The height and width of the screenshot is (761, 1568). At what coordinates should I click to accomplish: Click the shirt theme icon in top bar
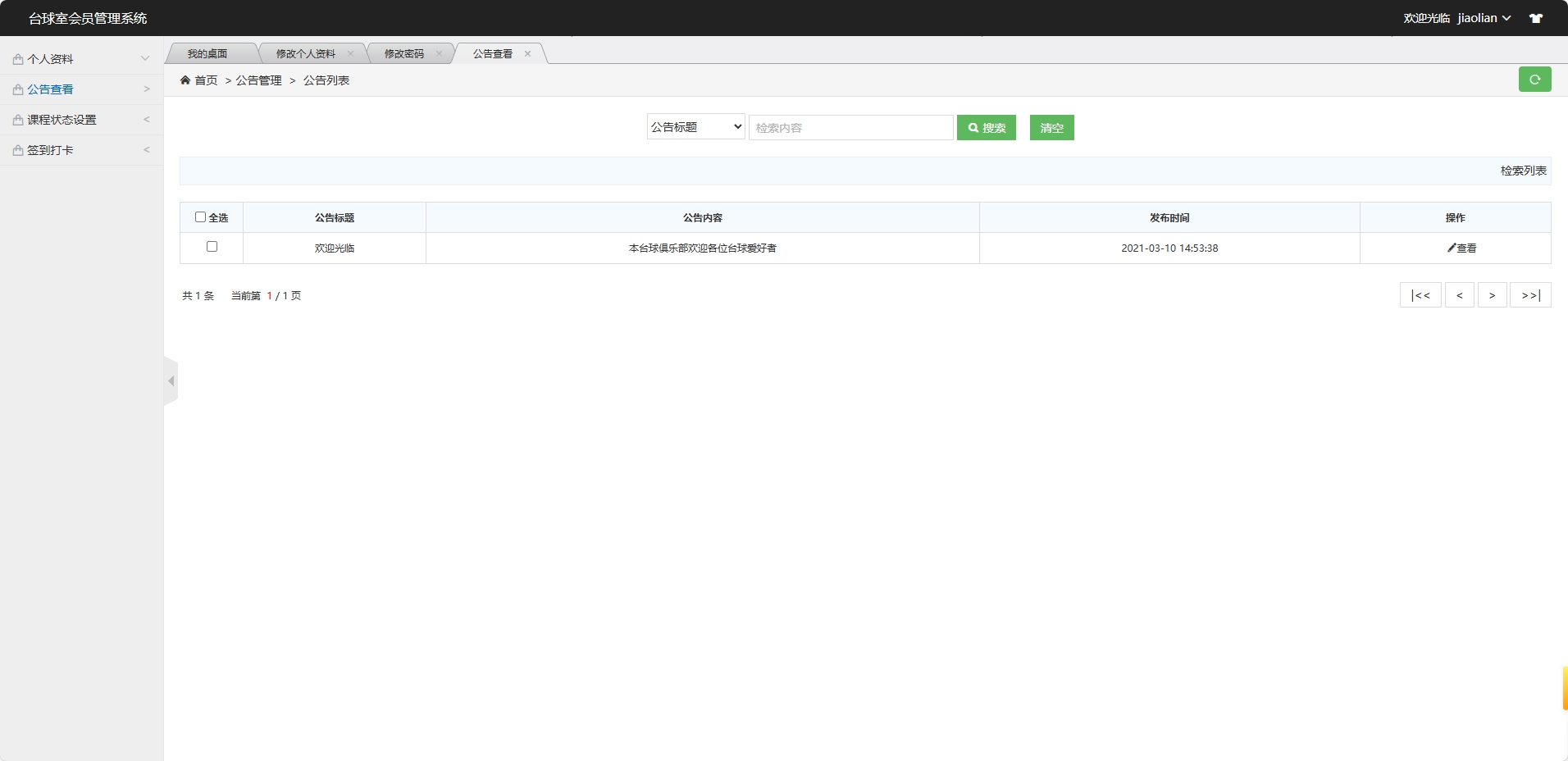[x=1537, y=17]
